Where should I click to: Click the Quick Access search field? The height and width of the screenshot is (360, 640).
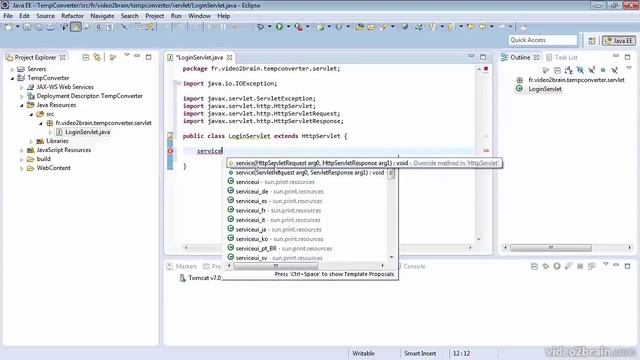coord(542,40)
